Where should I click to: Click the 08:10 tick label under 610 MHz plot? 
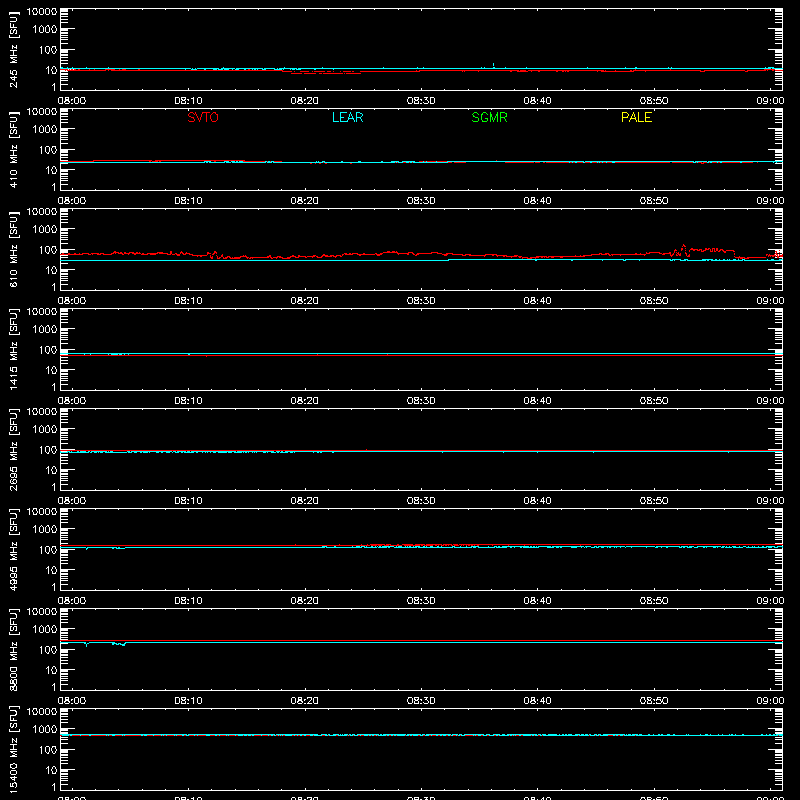tap(188, 301)
